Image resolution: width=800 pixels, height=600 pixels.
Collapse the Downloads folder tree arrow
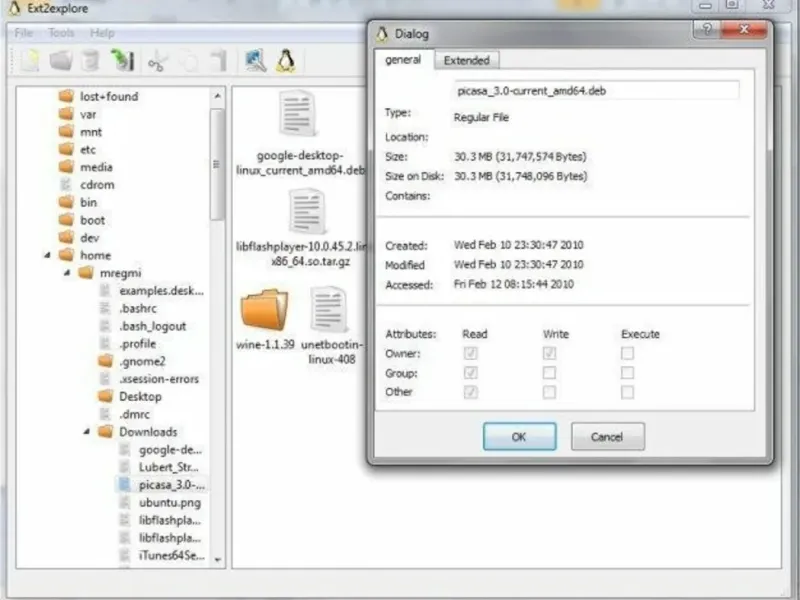(x=87, y=432)
